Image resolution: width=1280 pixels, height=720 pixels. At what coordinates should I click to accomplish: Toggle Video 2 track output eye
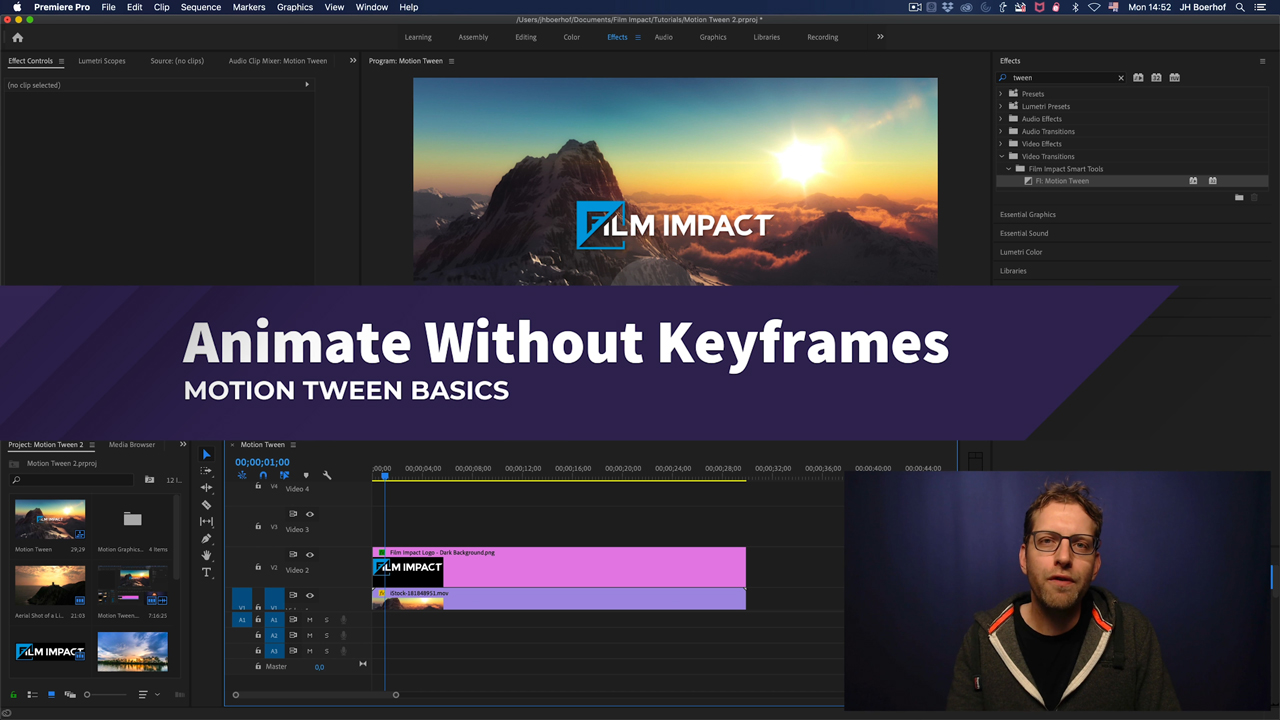point(310,555)
